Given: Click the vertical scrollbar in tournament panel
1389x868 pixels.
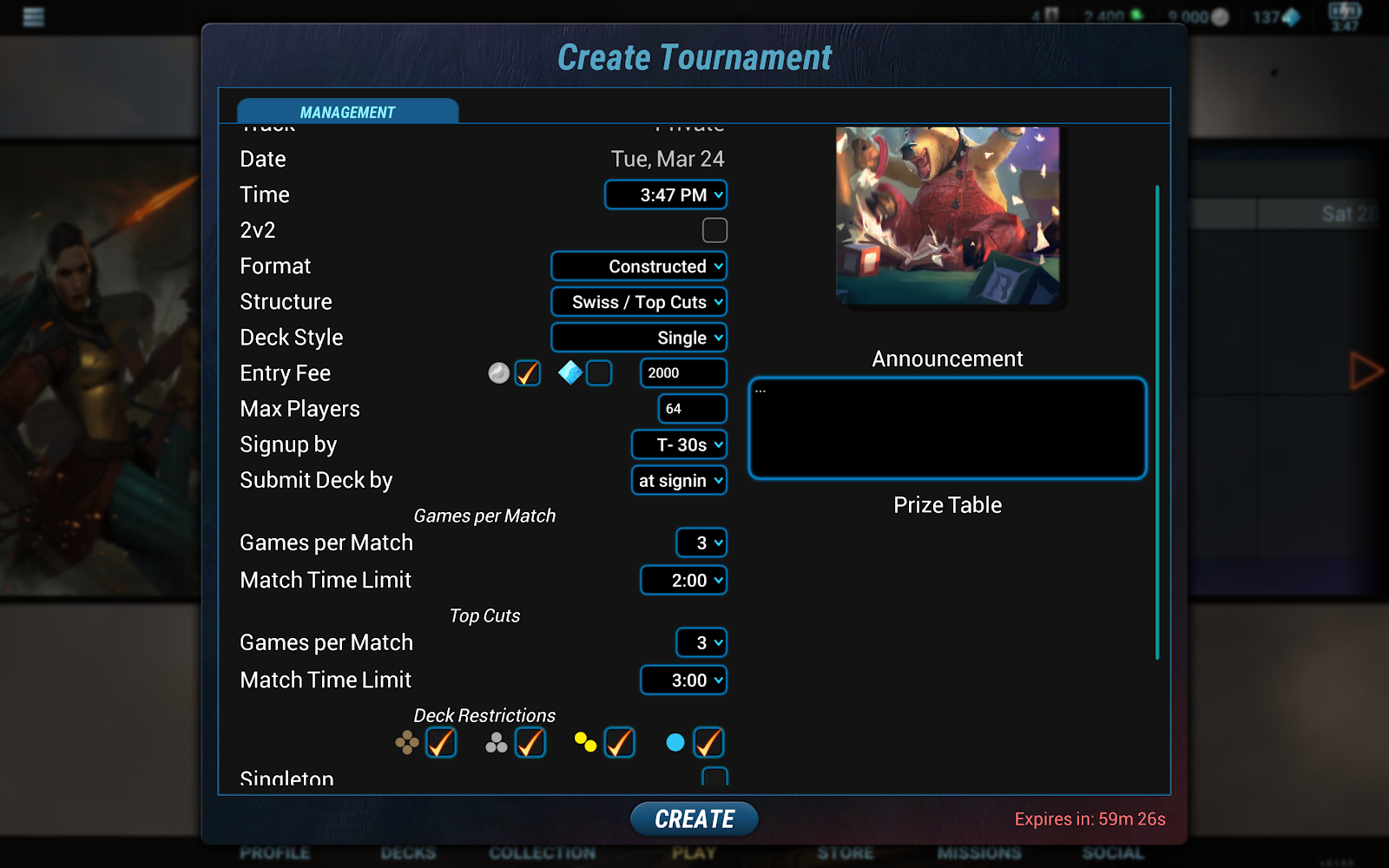Looking at the screenshot, I should [x=1157, y=422].
